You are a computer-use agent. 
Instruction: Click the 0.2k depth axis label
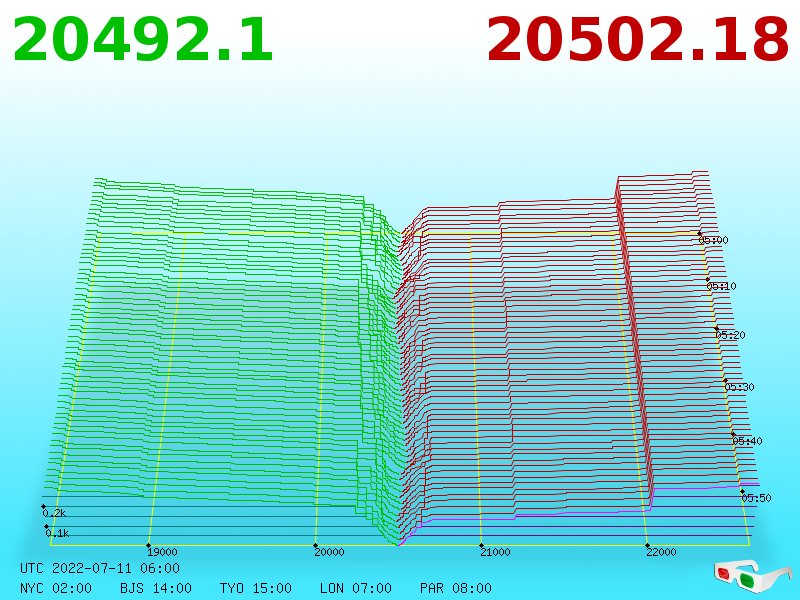tap(55, 513)
